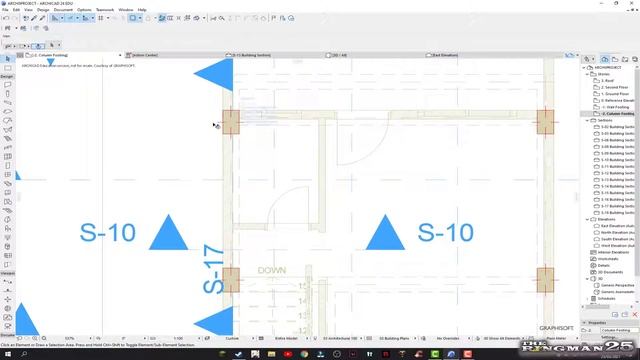Screen dimensions: 640x360
Task: Select the Column tool
Action: click(x=7, y=94)
